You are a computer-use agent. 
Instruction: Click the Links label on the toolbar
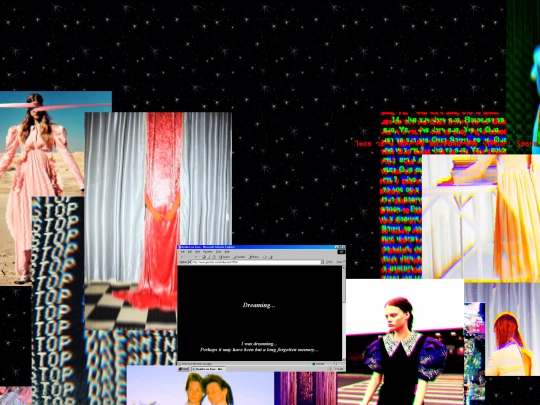coord(339,262)
